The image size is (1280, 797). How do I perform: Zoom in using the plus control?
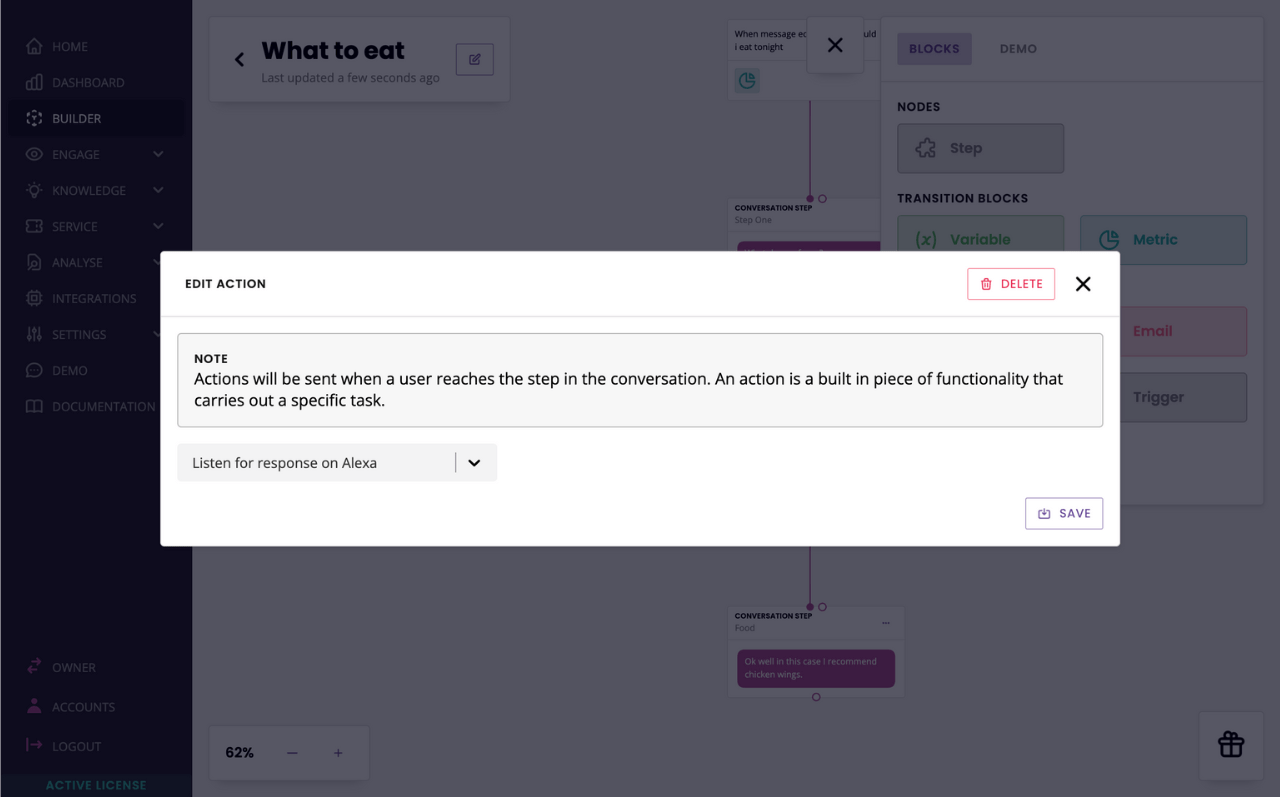coord(338,752)
